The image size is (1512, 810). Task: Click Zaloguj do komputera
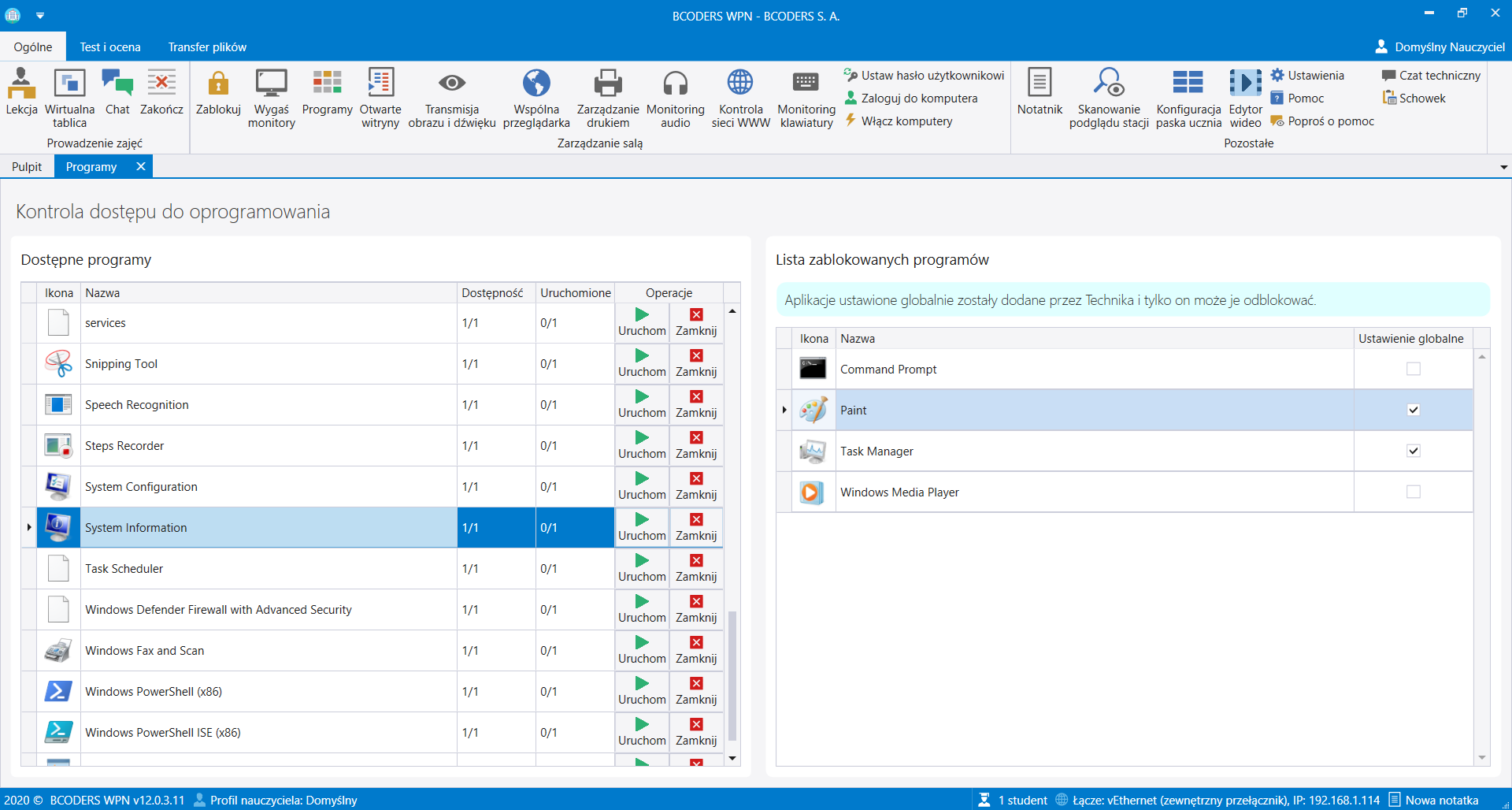(910, 98)
